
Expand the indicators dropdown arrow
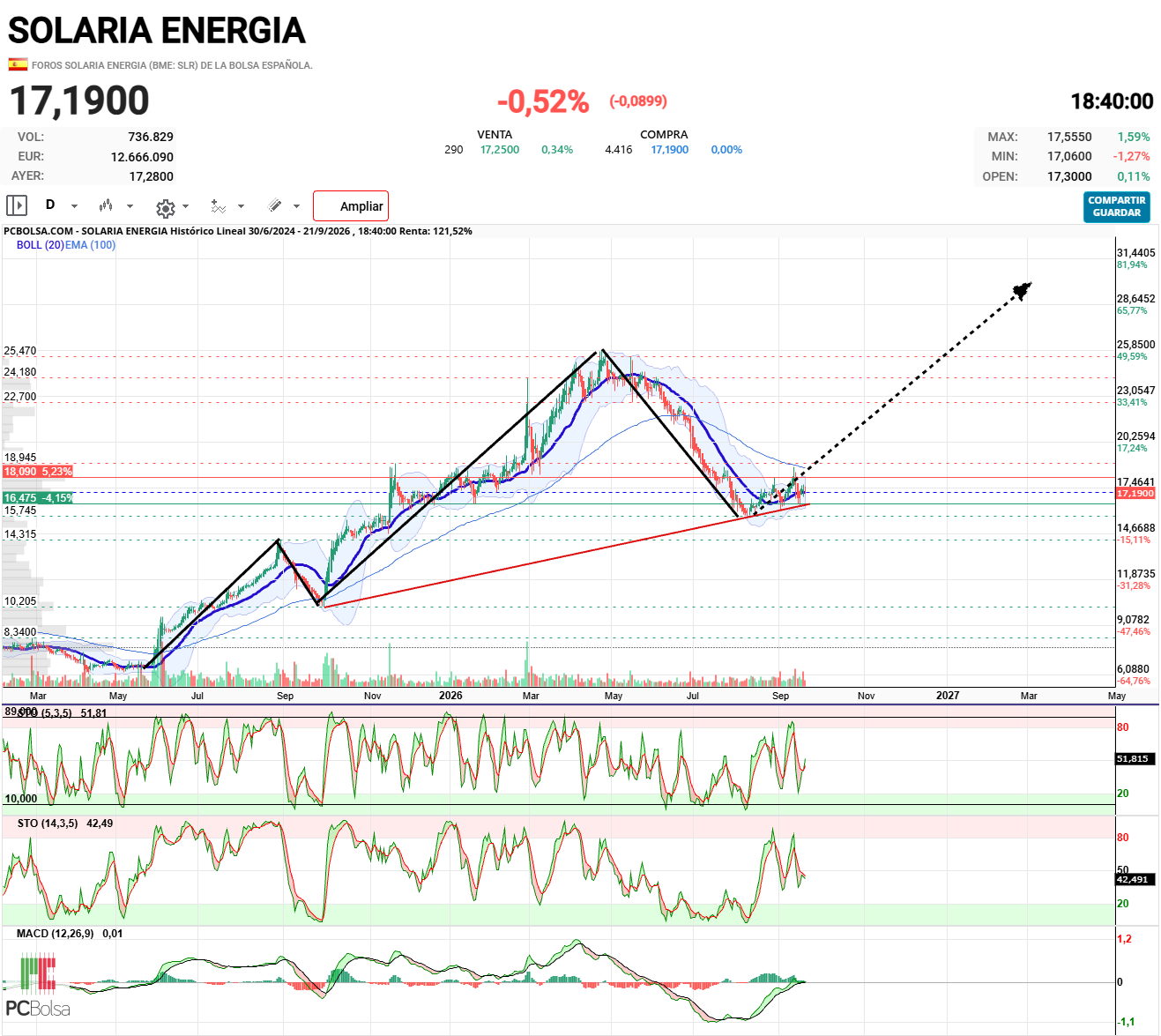coord(241,206)
